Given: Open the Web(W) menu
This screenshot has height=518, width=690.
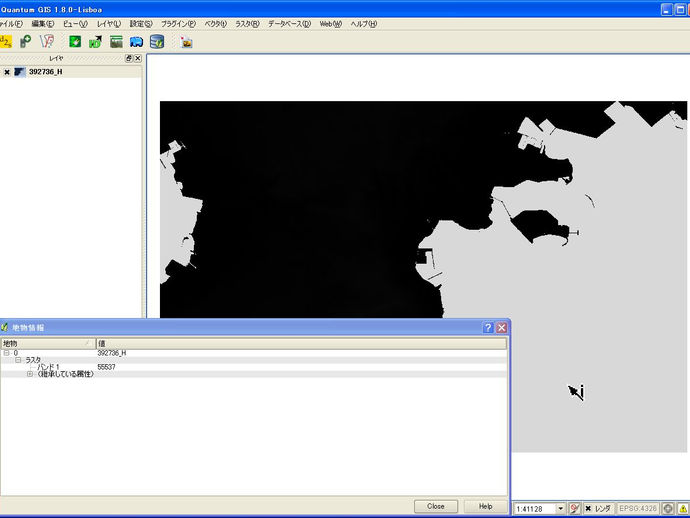Looking at the screenshot, I should [x=330, y=24].
